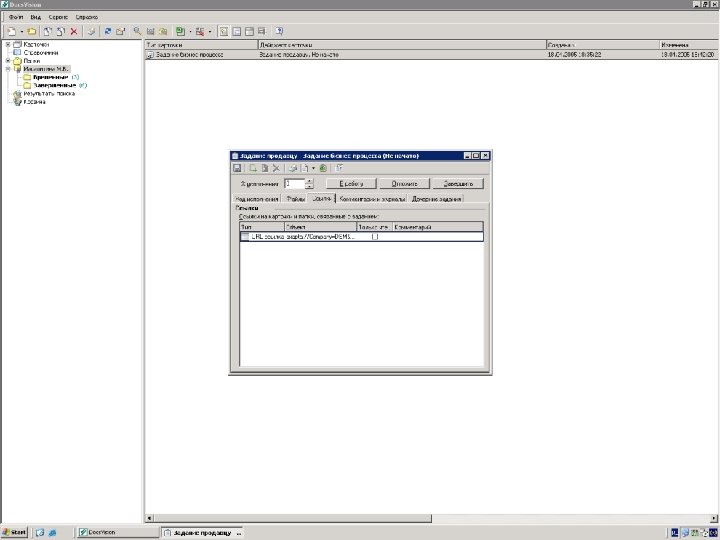Click the print icon in main toolbar

point(91,31)
